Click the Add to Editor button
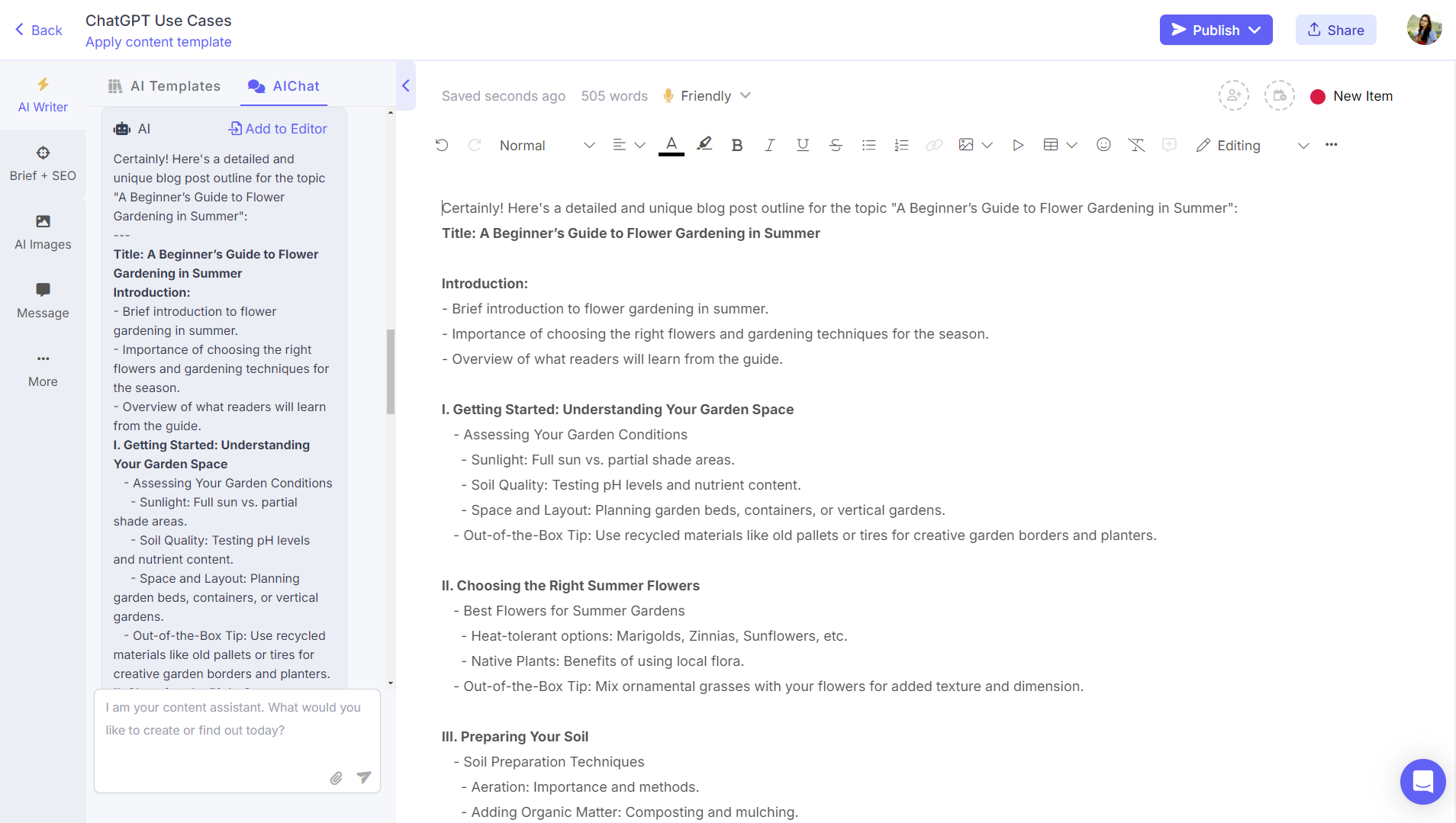Screen dimensions: 1456x823 [x=277, y=128]
